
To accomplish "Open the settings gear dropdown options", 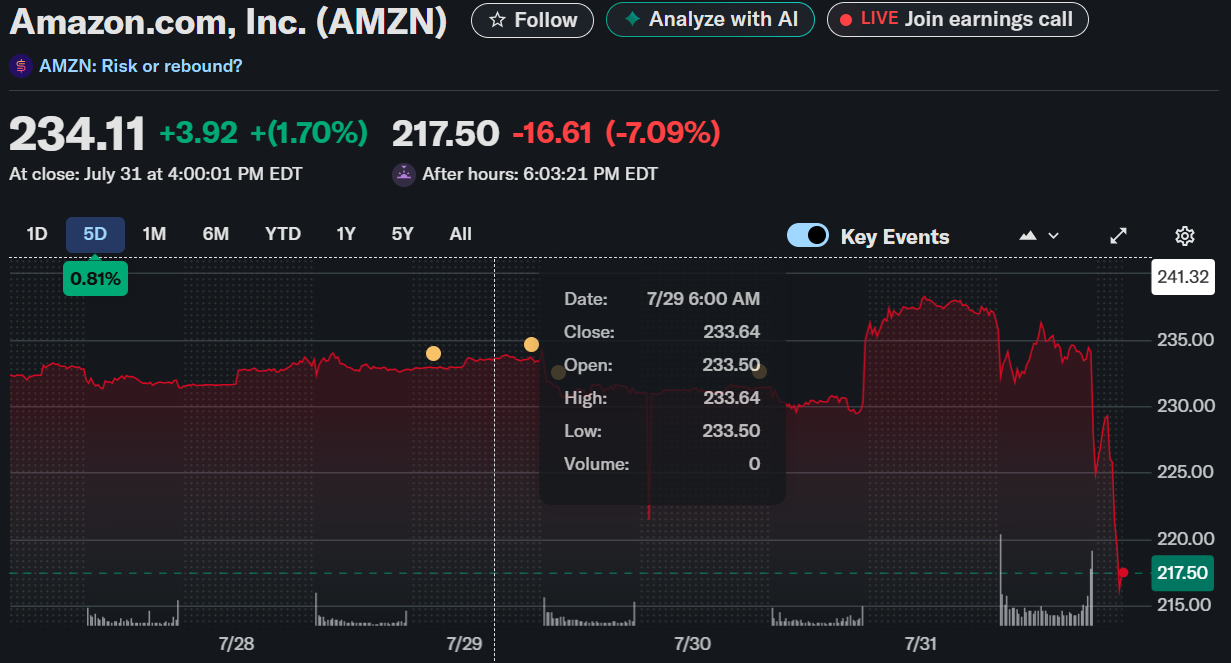I will [1184, 236].
